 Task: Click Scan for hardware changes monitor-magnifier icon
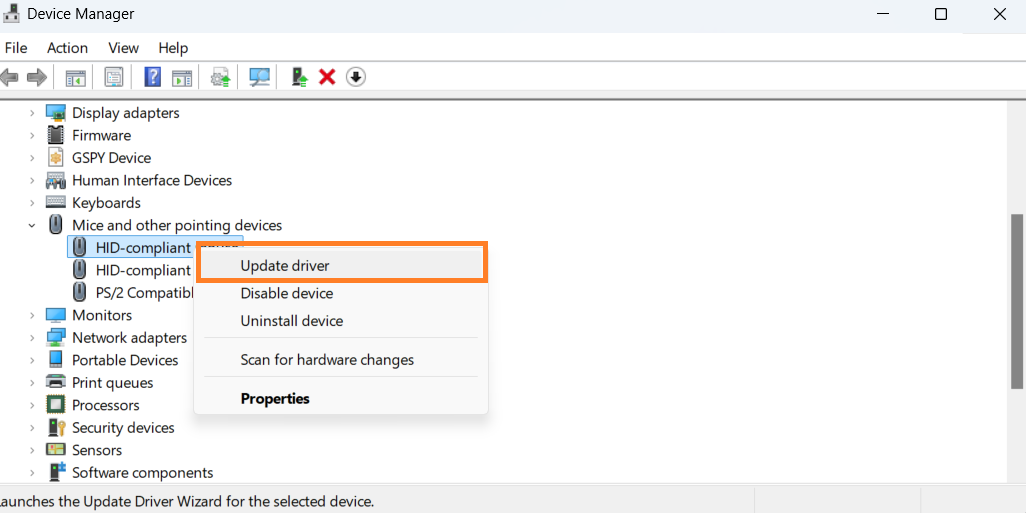pyautogui.click(x=260, y=77)
